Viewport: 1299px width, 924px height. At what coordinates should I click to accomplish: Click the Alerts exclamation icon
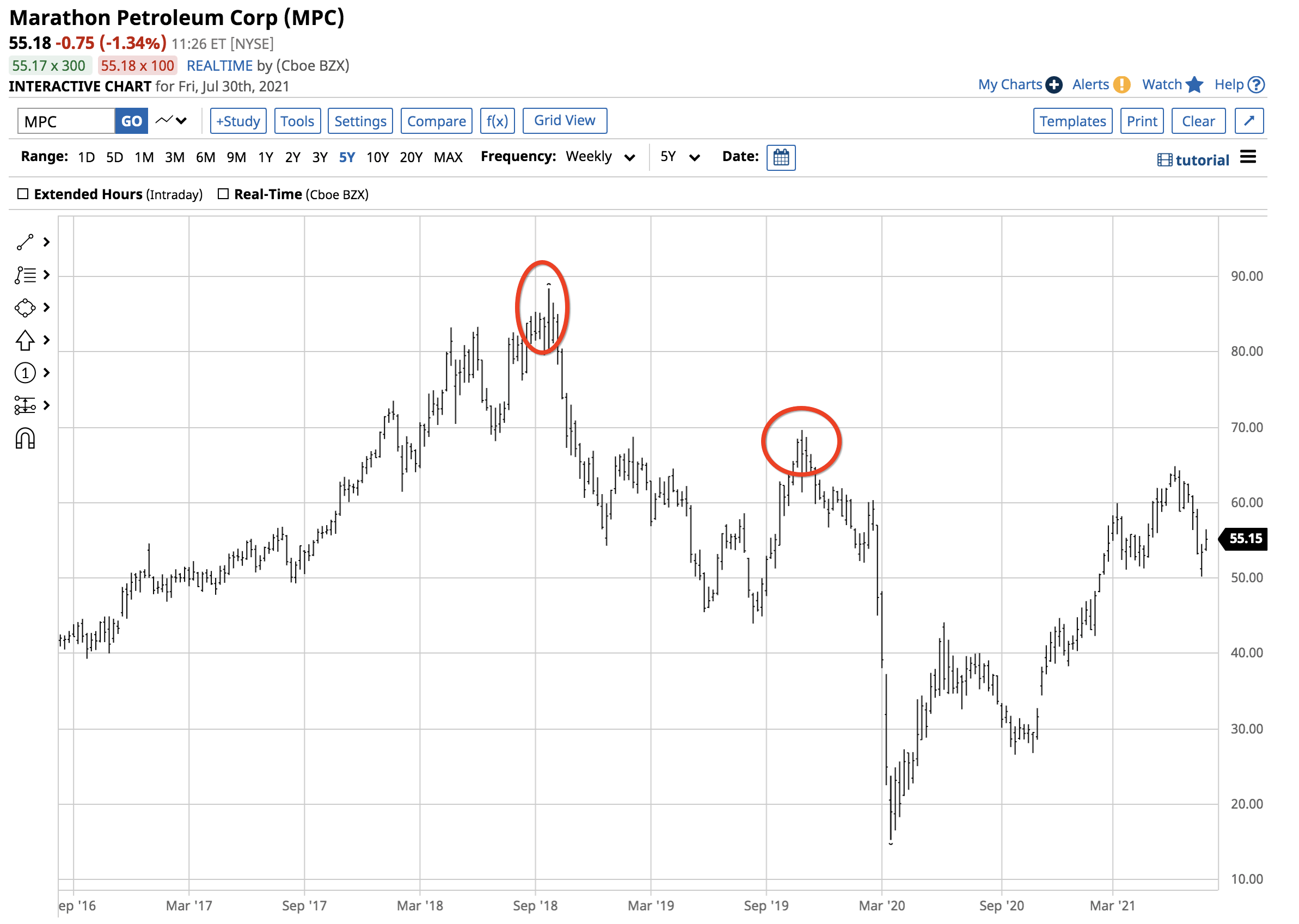[1122, 85]
